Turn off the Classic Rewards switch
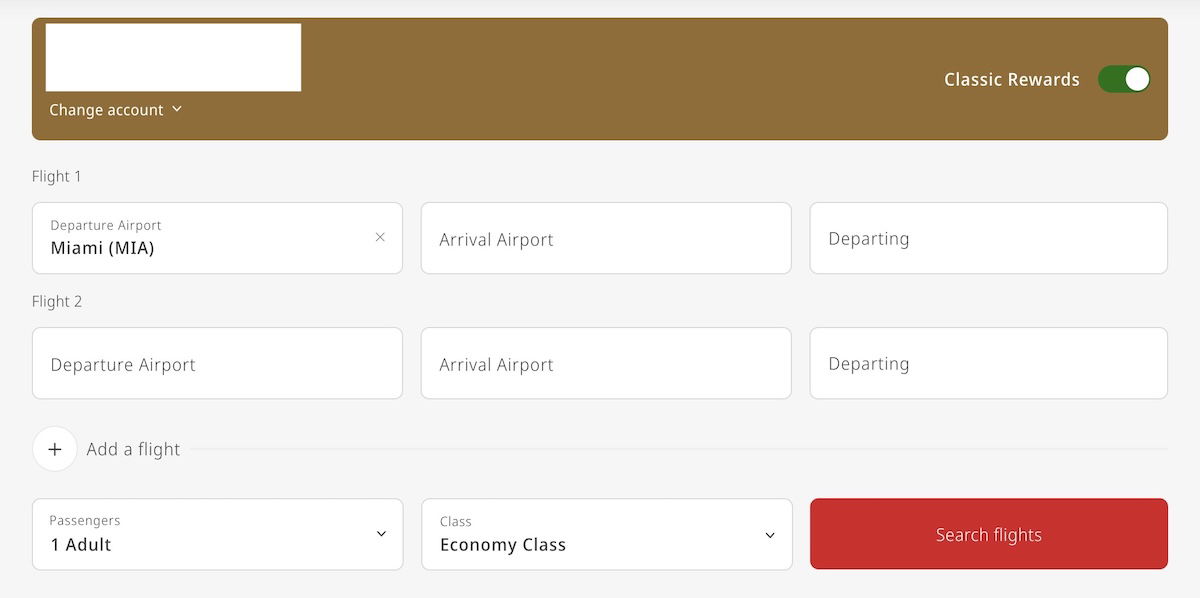Viewport: 1200px width, 598px height. 1124,80
